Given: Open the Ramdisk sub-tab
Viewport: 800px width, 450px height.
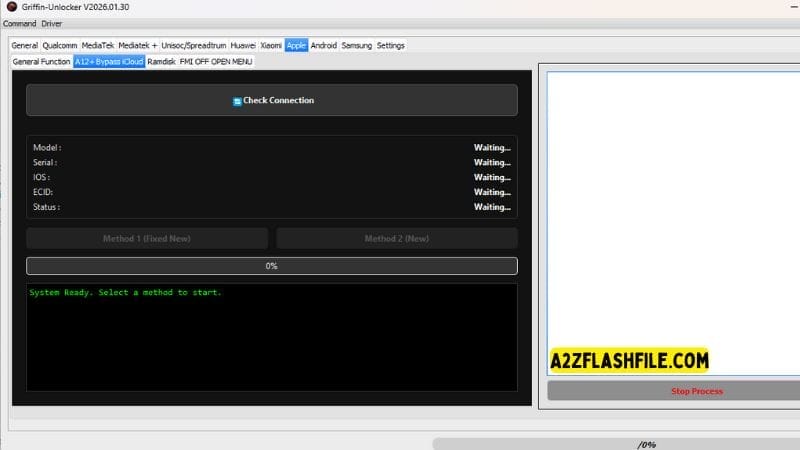Looking at the screenshot, I should 161,62.
